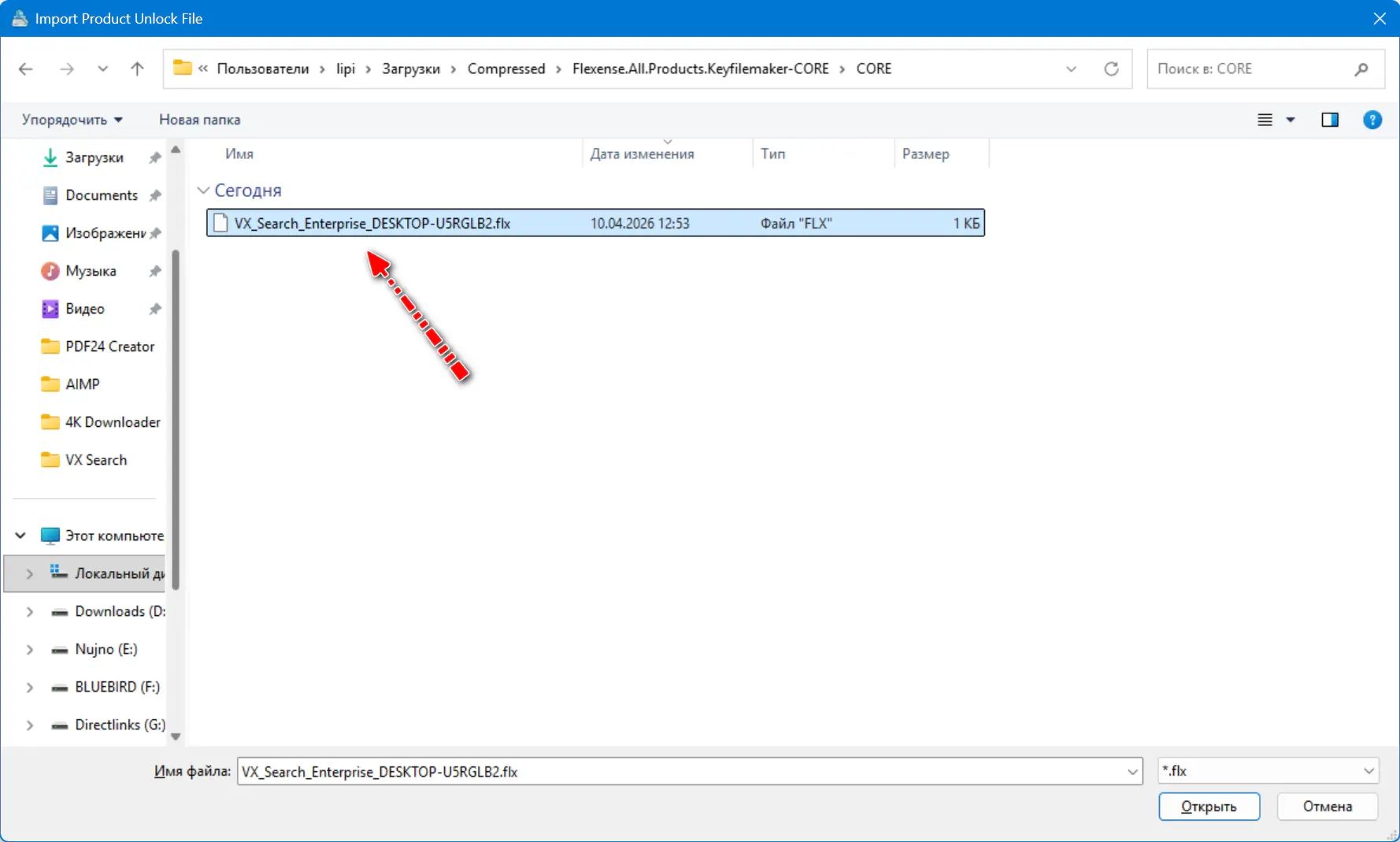The height and width of the screenshot is (842, 1400).
Task: Open the Упорядочить dropdown menu
Action: pyautogui.click(x=72, y=120)
